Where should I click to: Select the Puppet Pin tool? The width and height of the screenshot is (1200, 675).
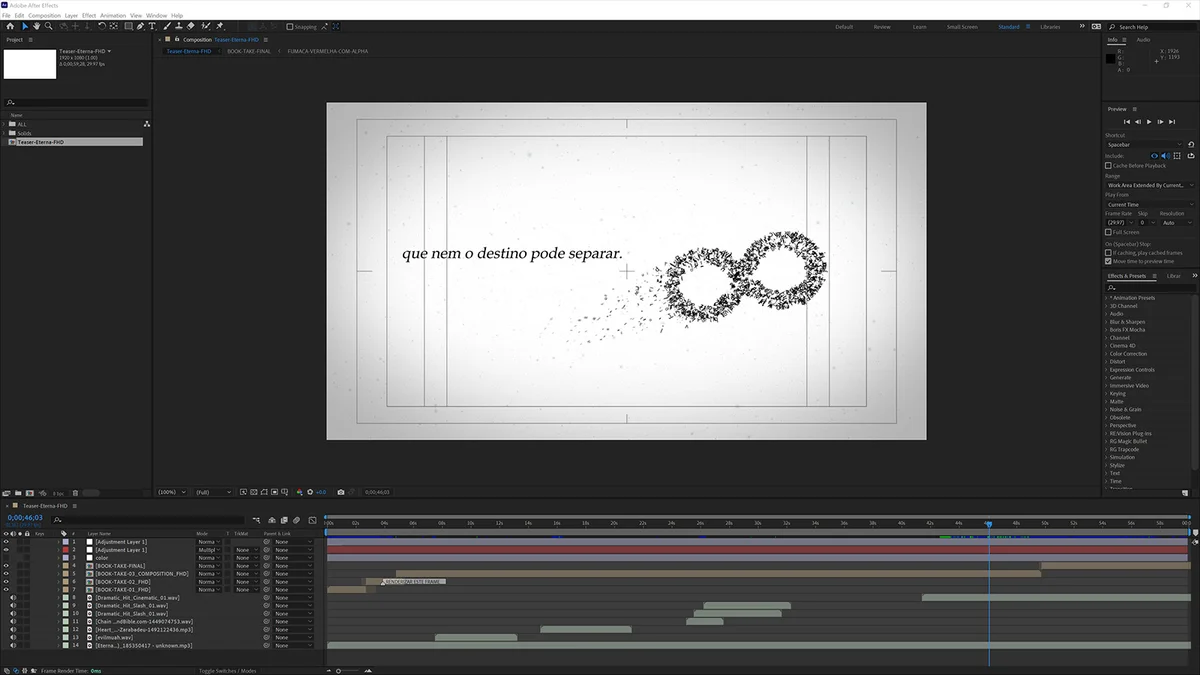220,27
